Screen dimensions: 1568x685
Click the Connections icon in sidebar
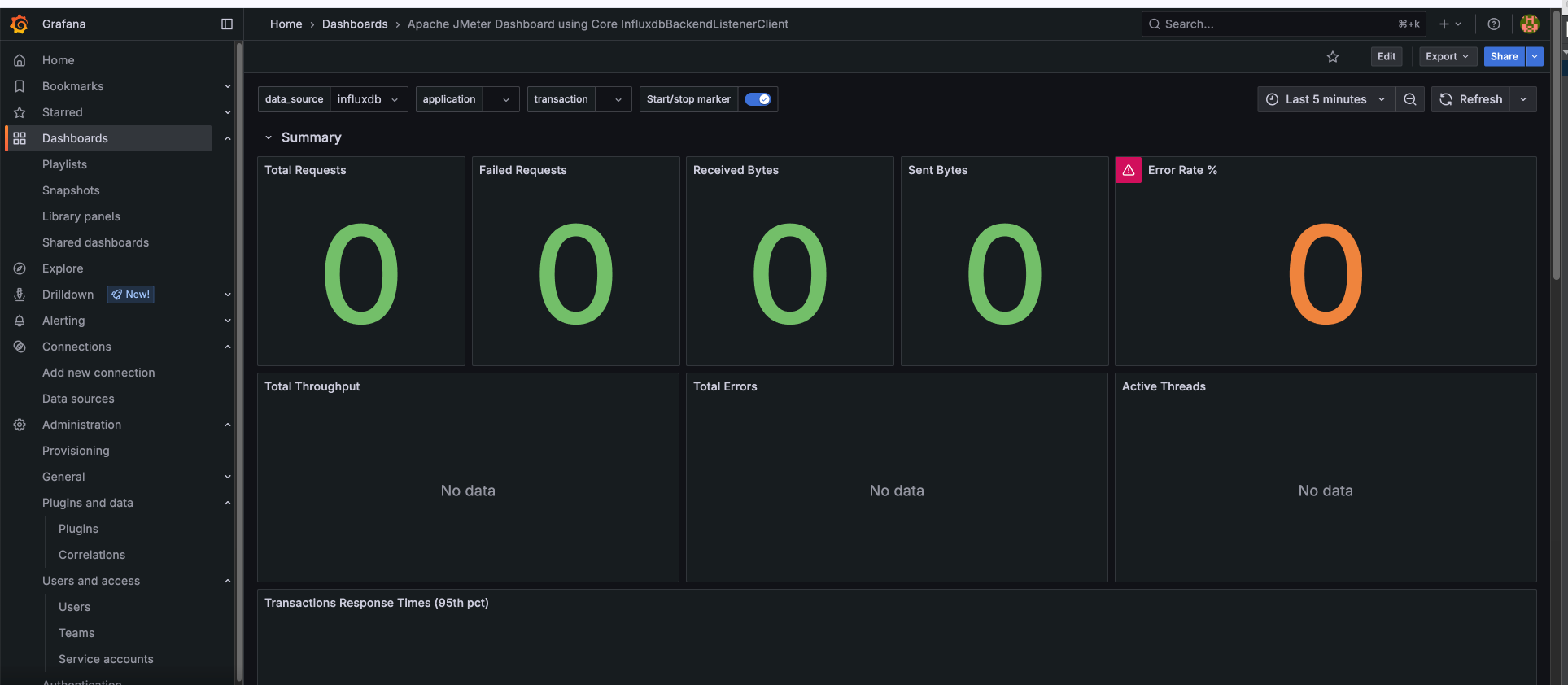20,347
